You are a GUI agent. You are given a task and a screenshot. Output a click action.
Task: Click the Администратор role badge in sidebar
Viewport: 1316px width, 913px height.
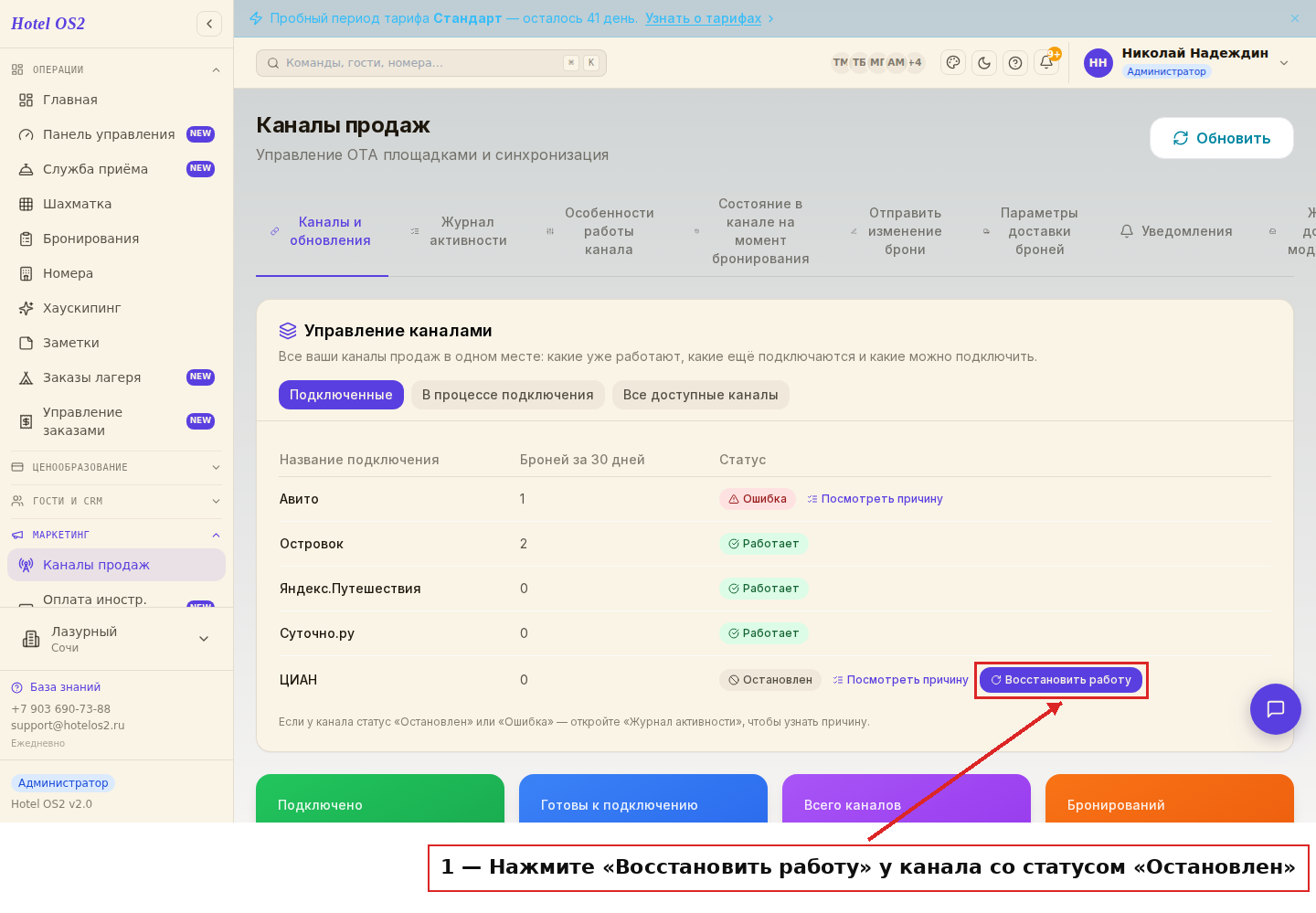click(63, 783)
